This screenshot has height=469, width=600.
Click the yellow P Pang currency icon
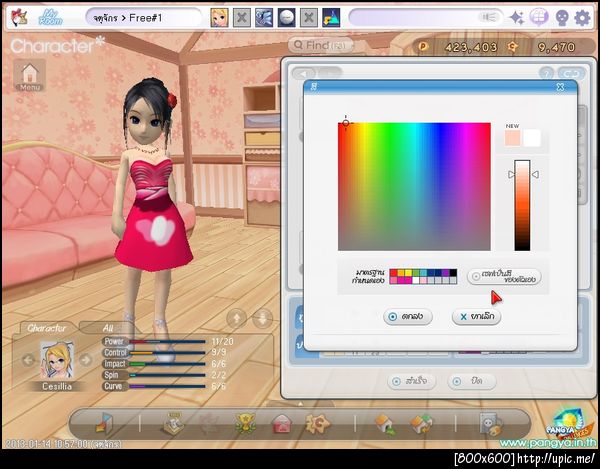[x=423, y=47]
